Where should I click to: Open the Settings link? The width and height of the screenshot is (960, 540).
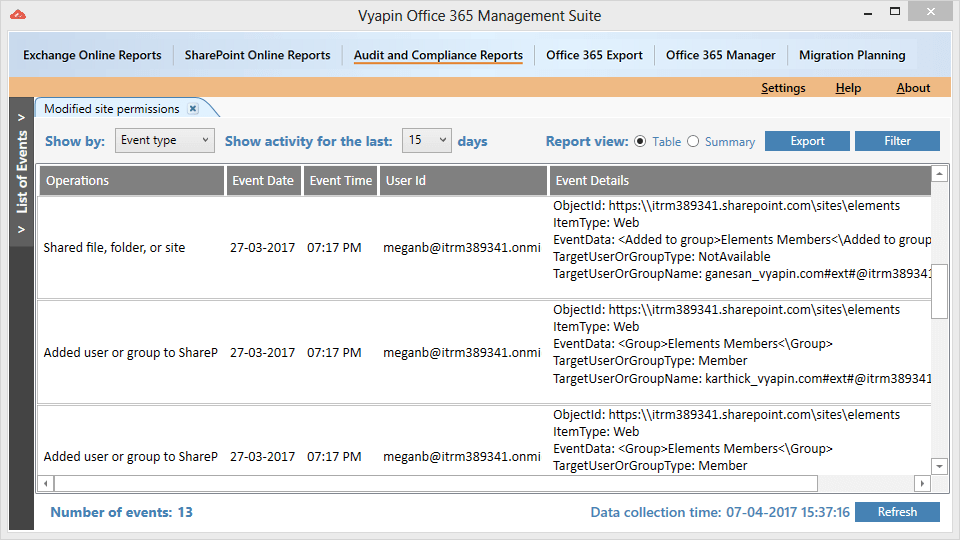click(x=783, y=88)
